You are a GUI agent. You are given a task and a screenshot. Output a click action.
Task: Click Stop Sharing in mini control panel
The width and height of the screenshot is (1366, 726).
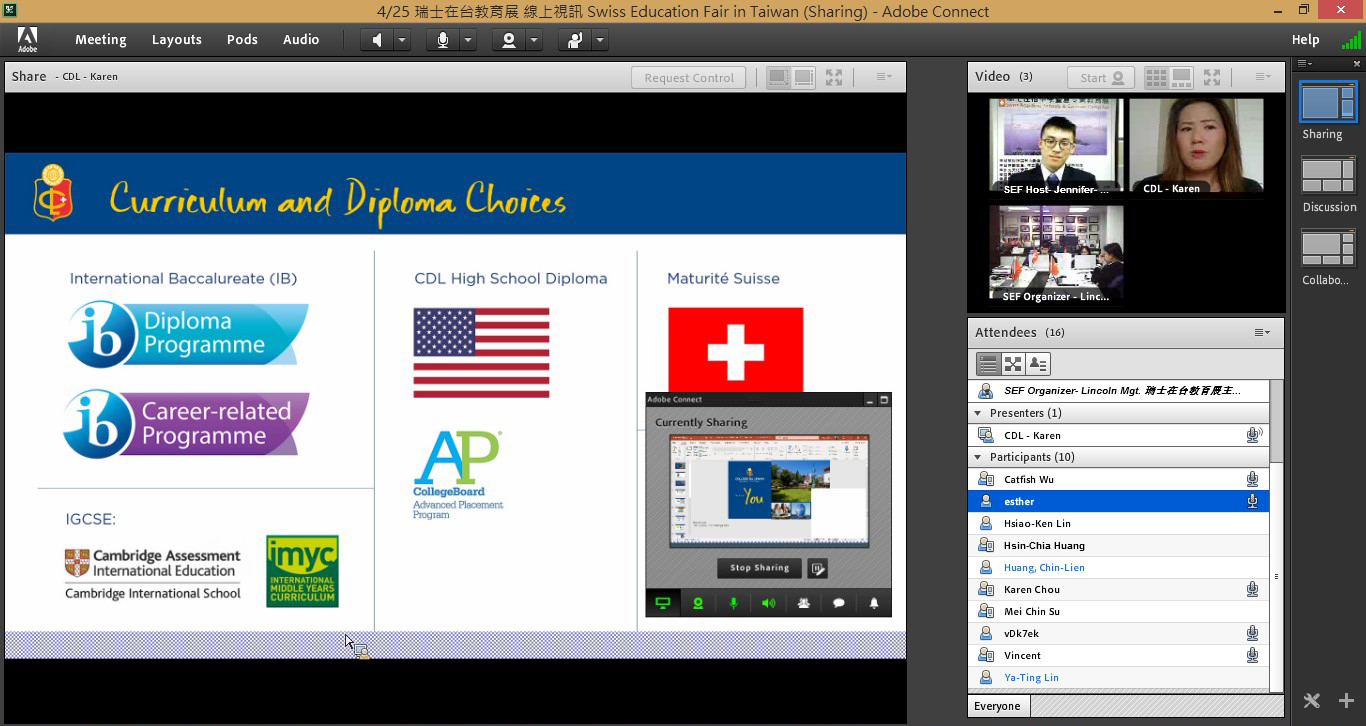tap(759, 568)
